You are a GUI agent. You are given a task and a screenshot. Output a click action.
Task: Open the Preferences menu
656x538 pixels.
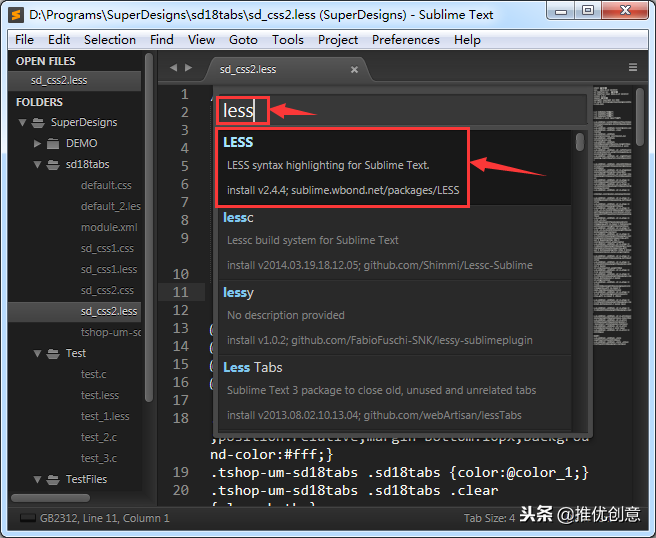click(406, 40)
